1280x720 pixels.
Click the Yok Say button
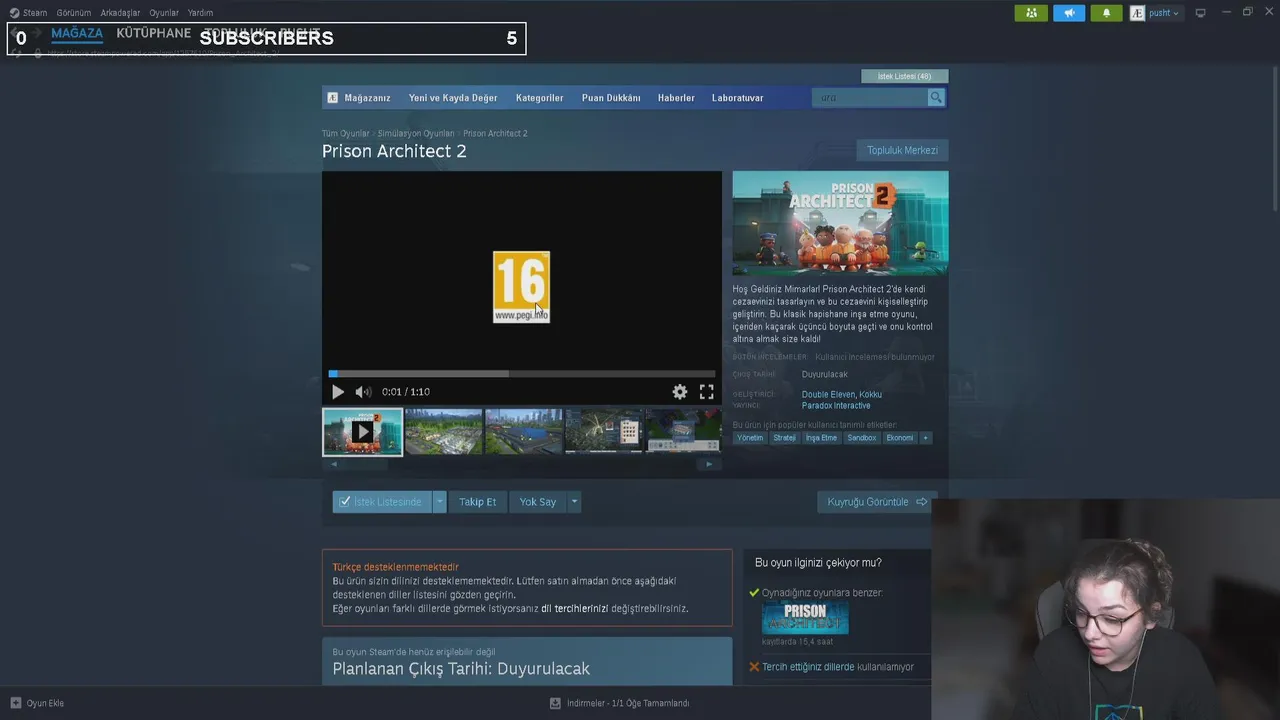[538, 502]
